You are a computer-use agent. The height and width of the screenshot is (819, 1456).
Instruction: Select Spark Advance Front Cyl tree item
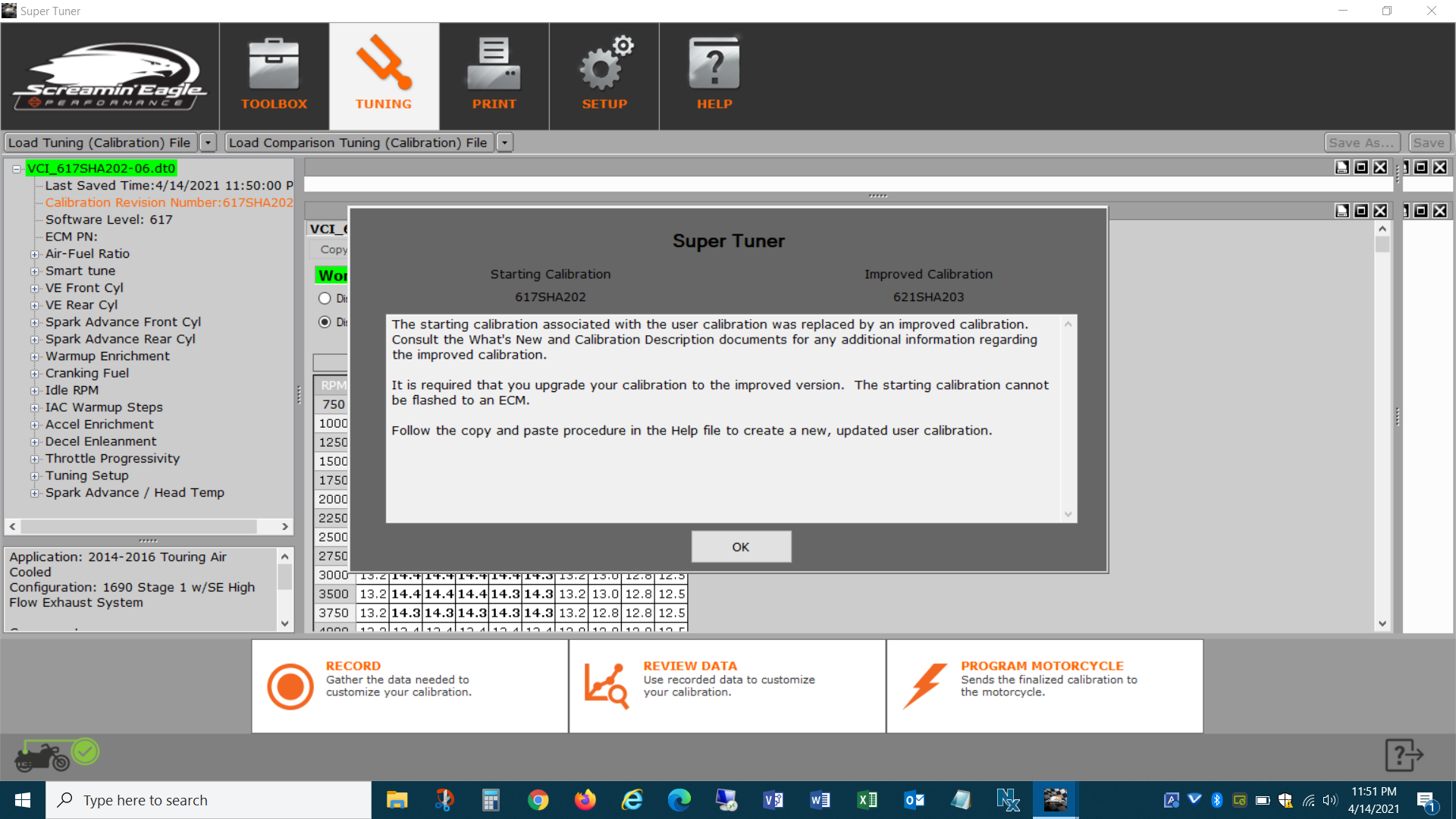123,322
